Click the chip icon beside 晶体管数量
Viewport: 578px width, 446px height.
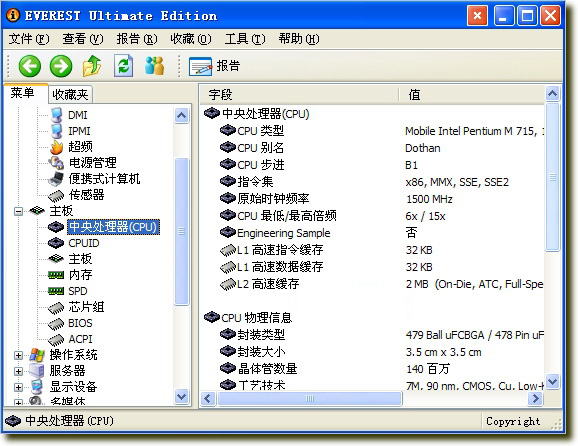tap(228, 368)
